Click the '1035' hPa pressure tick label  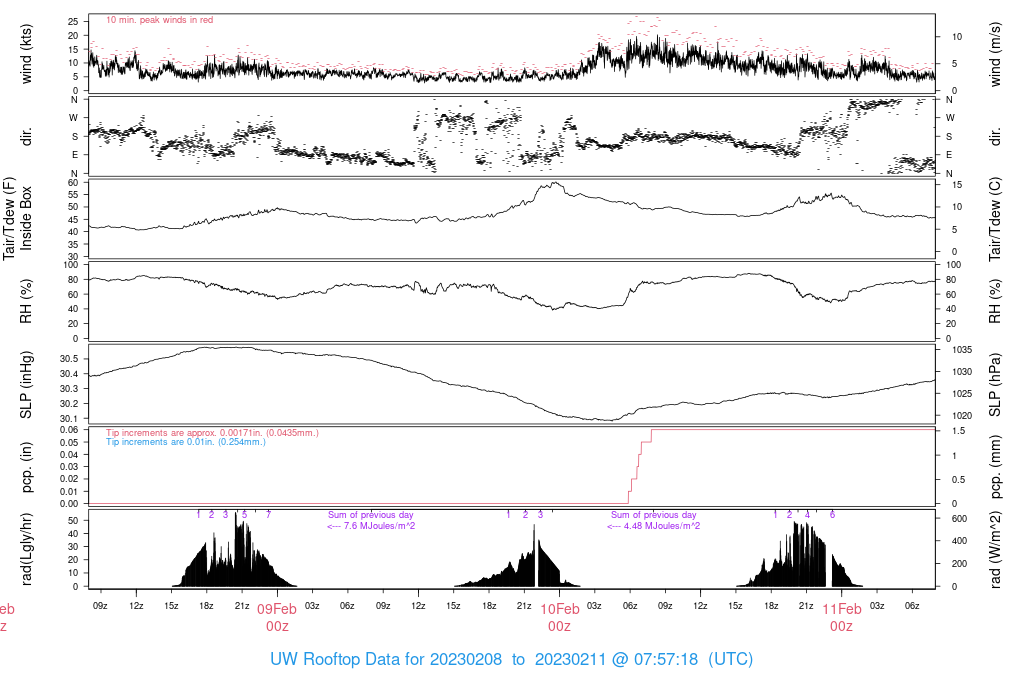[x=962, y=350]
